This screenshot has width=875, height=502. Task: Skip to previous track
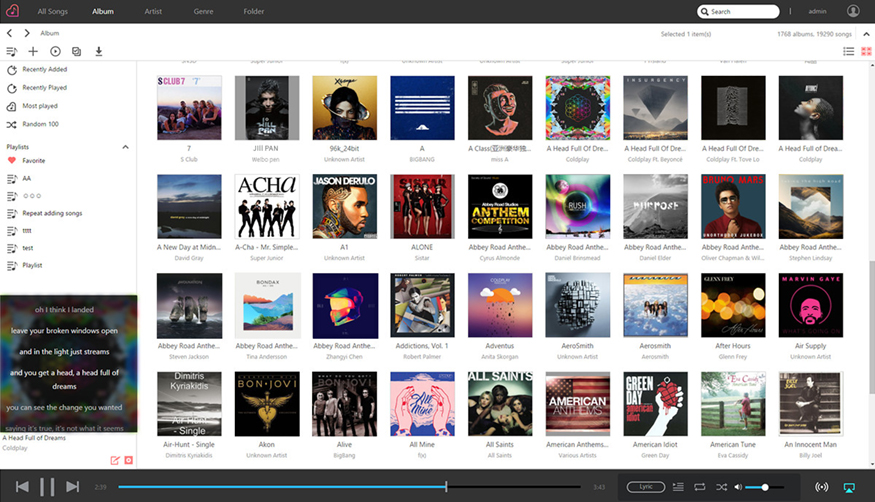(x=22, y=487)
